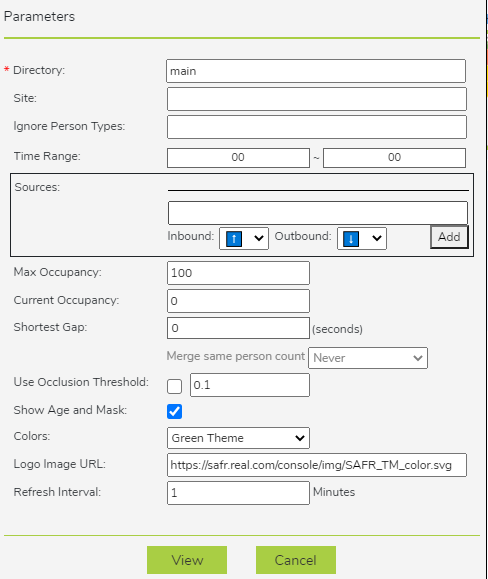Focus the Directory field containing main
The height and width of the screenshot is (579, 488).
tap(316, 71)
